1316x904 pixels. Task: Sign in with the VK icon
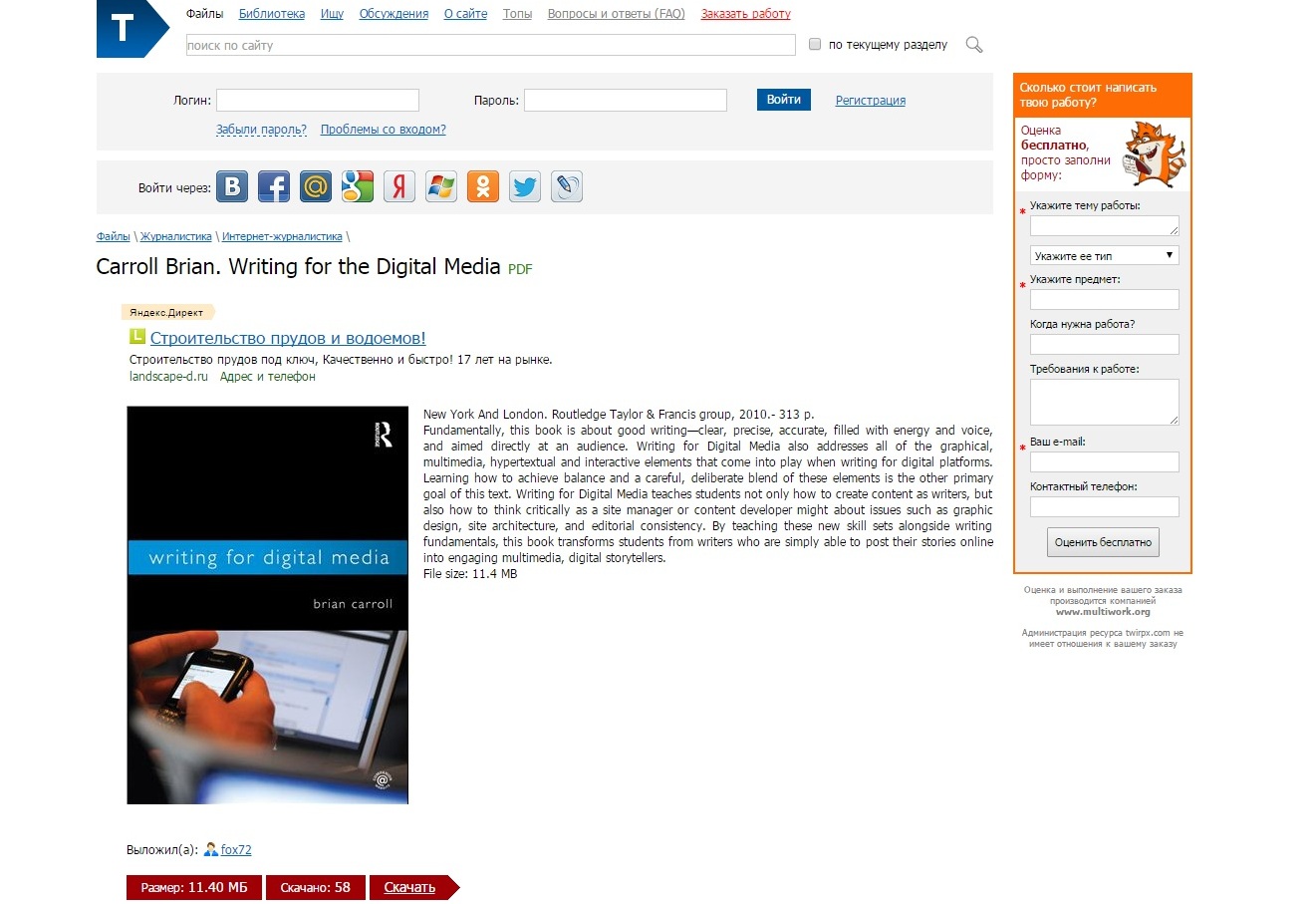(x=232, y=186)
